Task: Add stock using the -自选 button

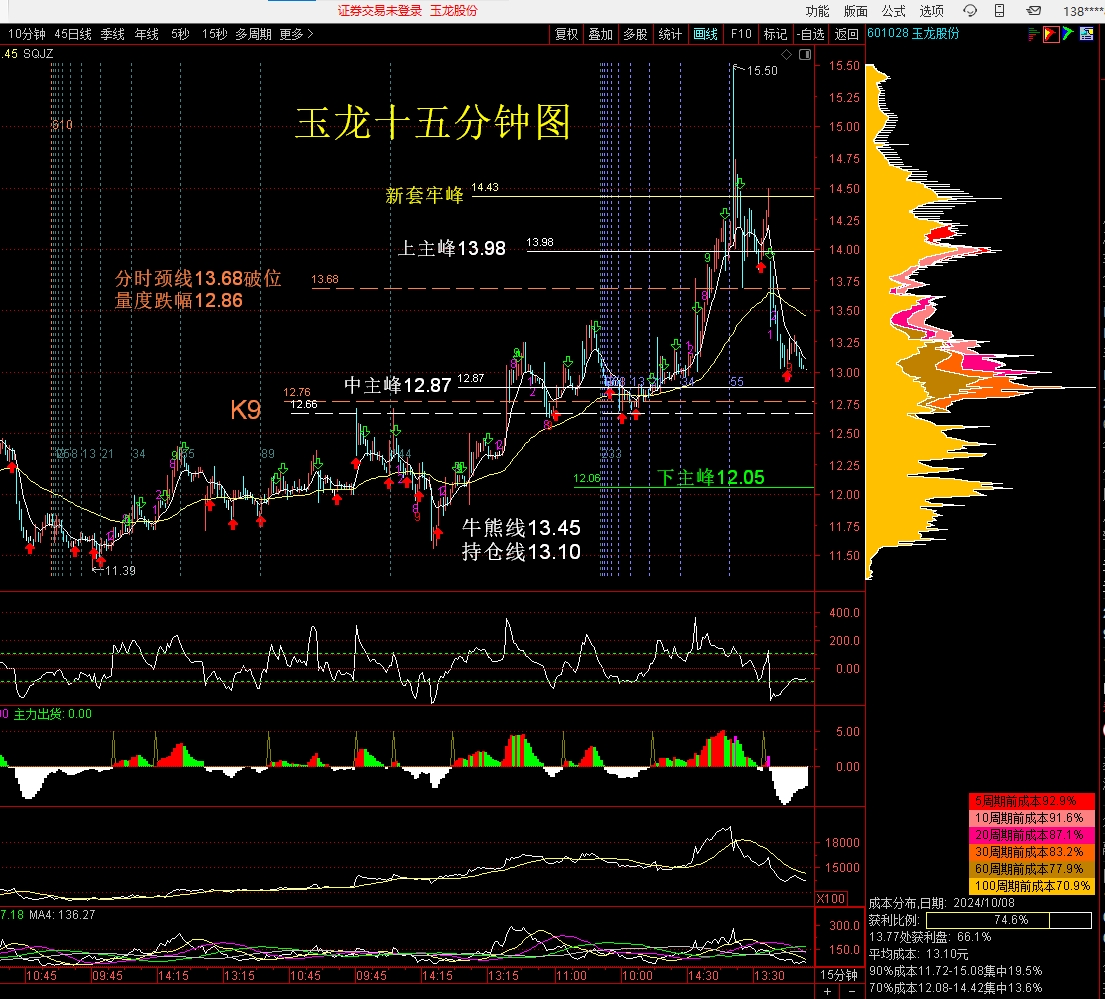Action: [x=811, y=34]
